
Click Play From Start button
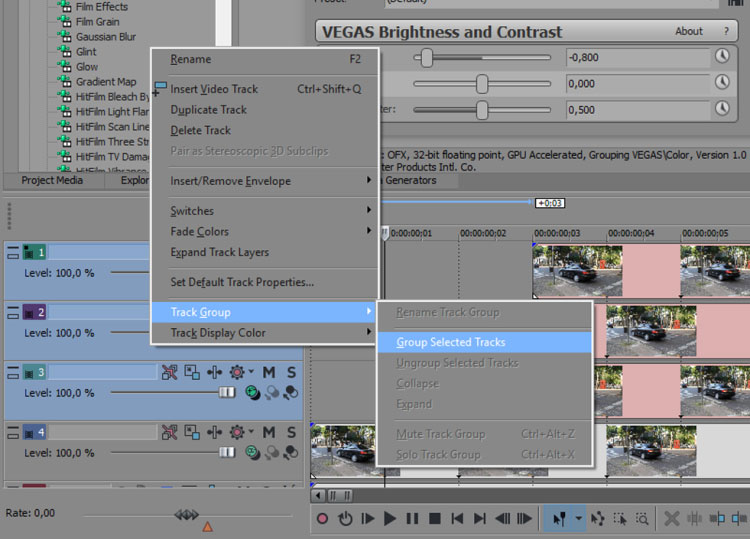[367, 518]
